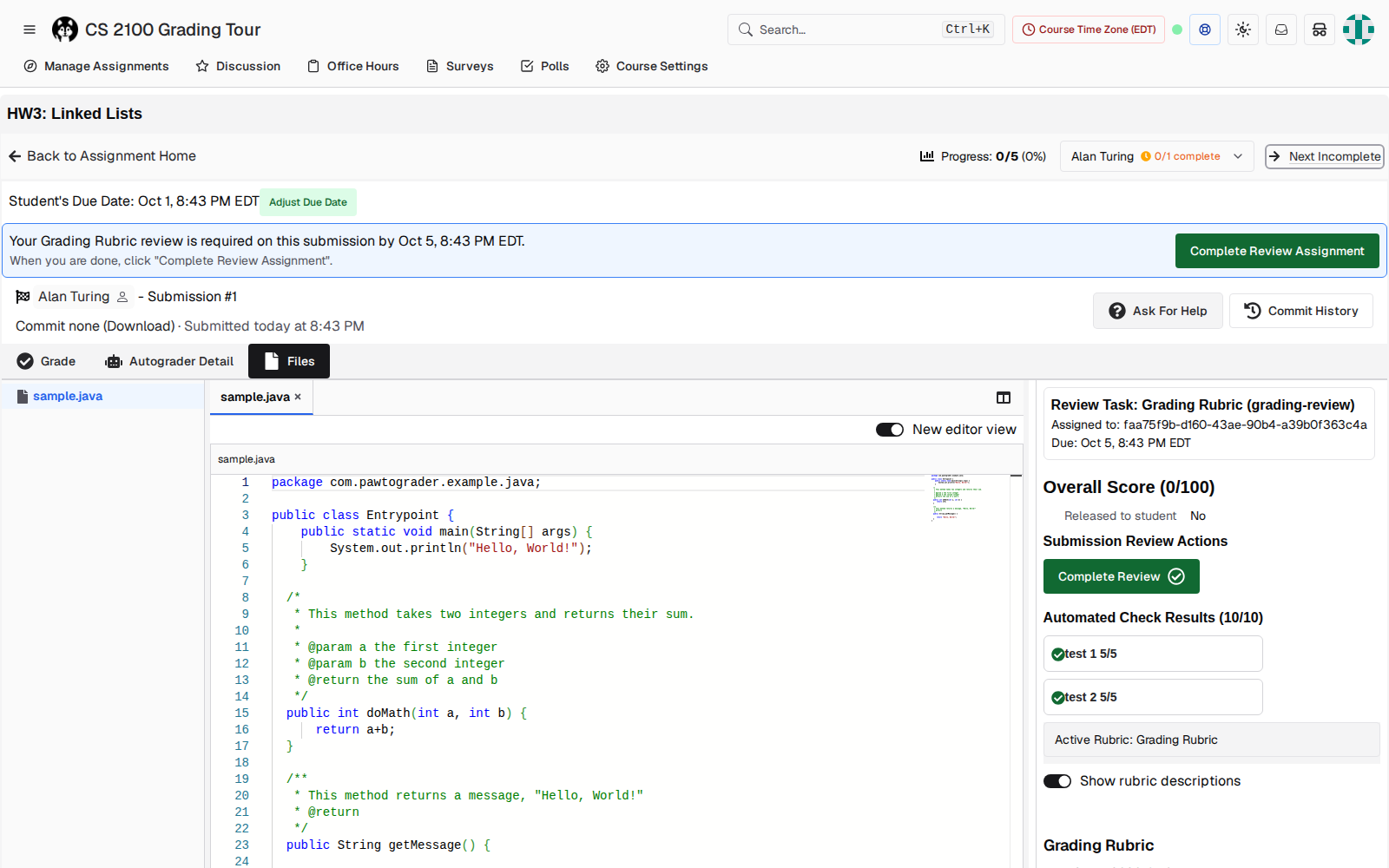Click the test 2 passed checkmark icon
The height and width of the screenshot is (868, 1389).
[x=1057, y=698]
